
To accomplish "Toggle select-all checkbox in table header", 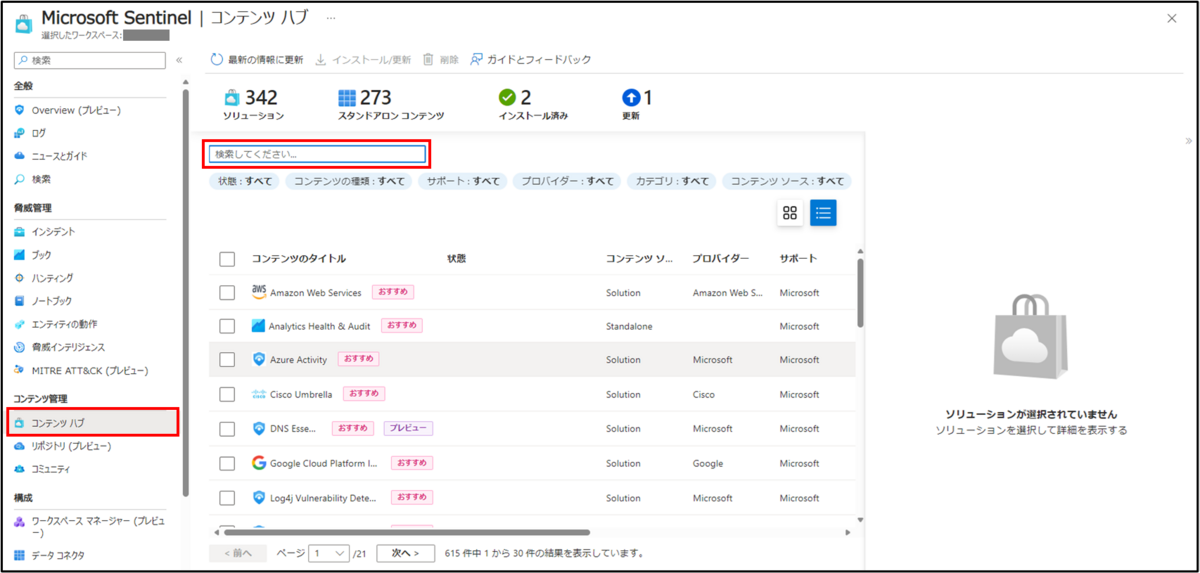I will click(227, 259).
